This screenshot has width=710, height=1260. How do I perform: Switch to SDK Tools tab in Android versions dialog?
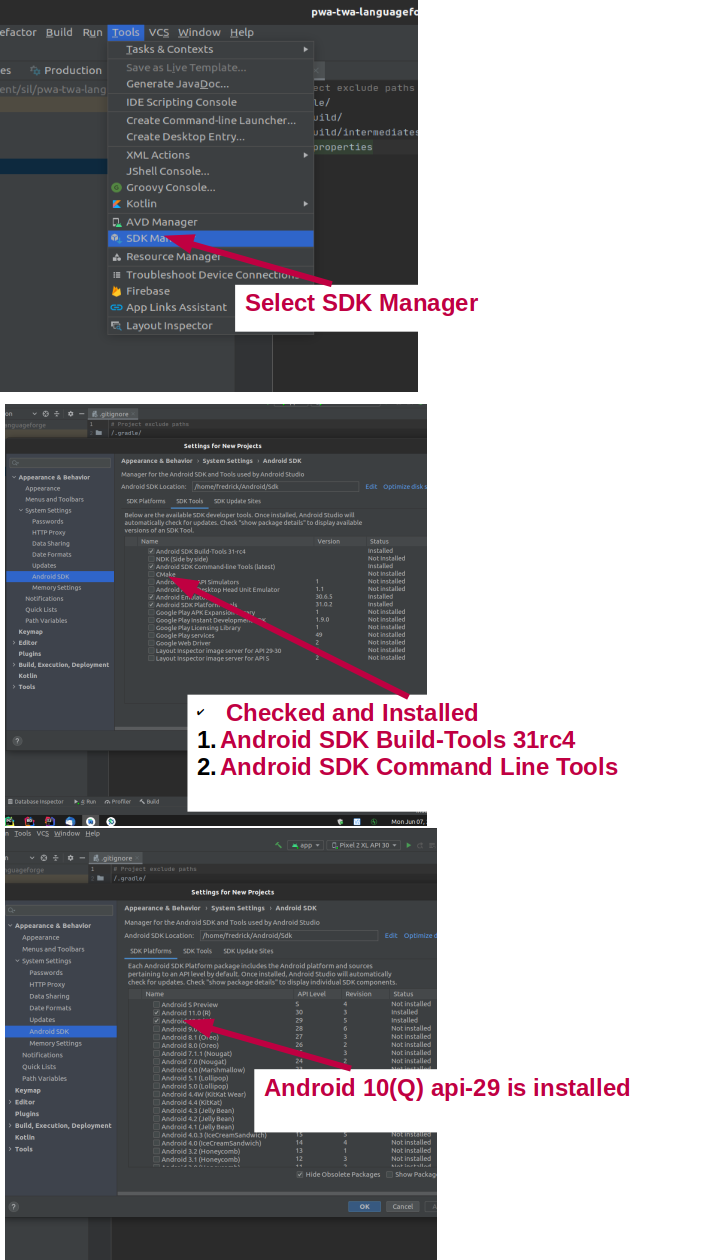pos(197,951)
